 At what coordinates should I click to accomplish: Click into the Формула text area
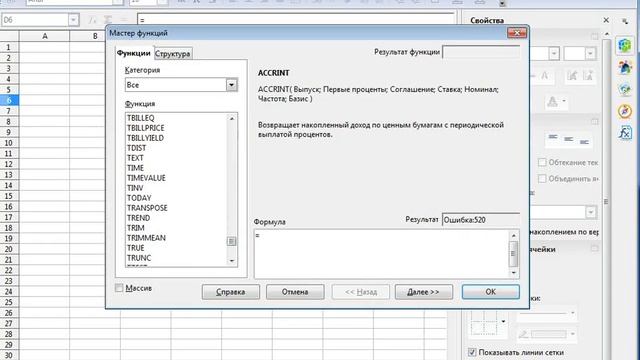[x=381, y=253]
